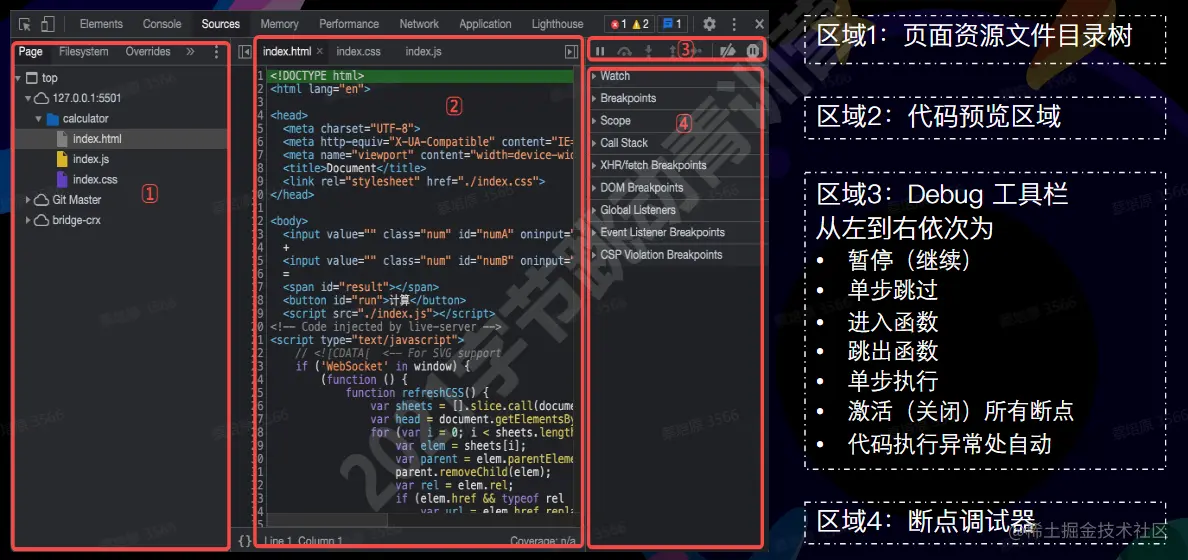Image resolution: width=1188 pixels, height=560 pixels.
Task: Select the index.js file icon in tree
Action: point(63,159)
